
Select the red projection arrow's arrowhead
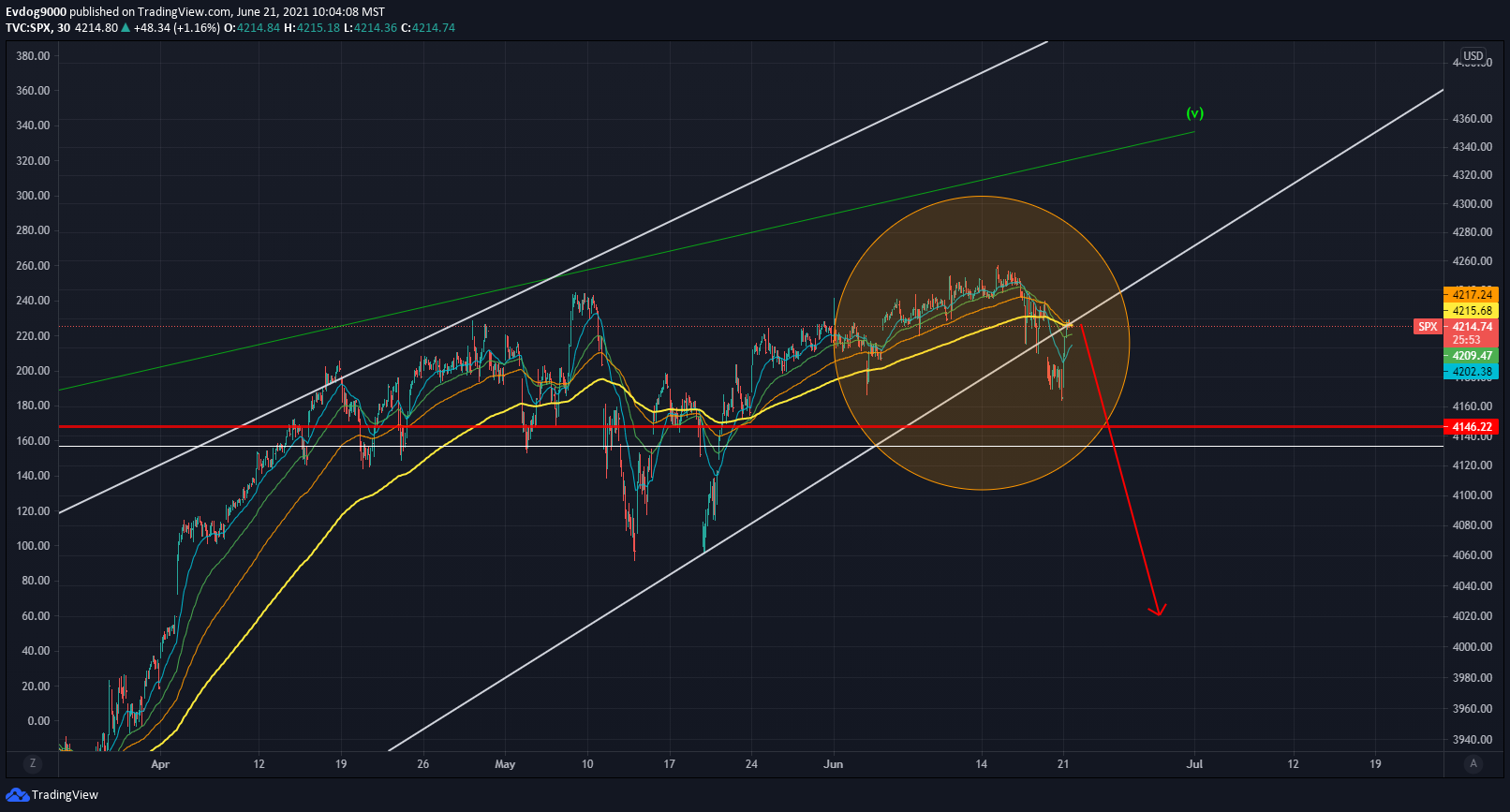[1158, 611]
